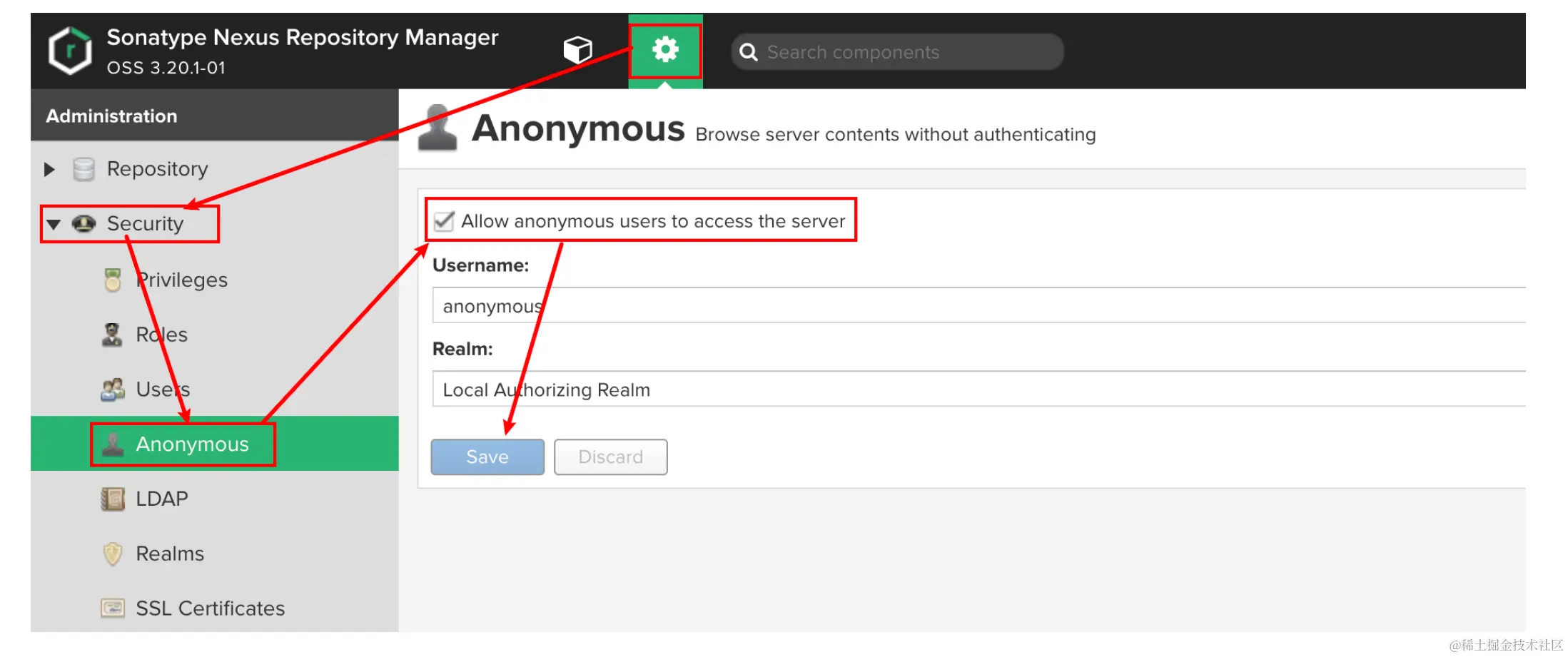
Task: Click the Save button
Action: 487,457
